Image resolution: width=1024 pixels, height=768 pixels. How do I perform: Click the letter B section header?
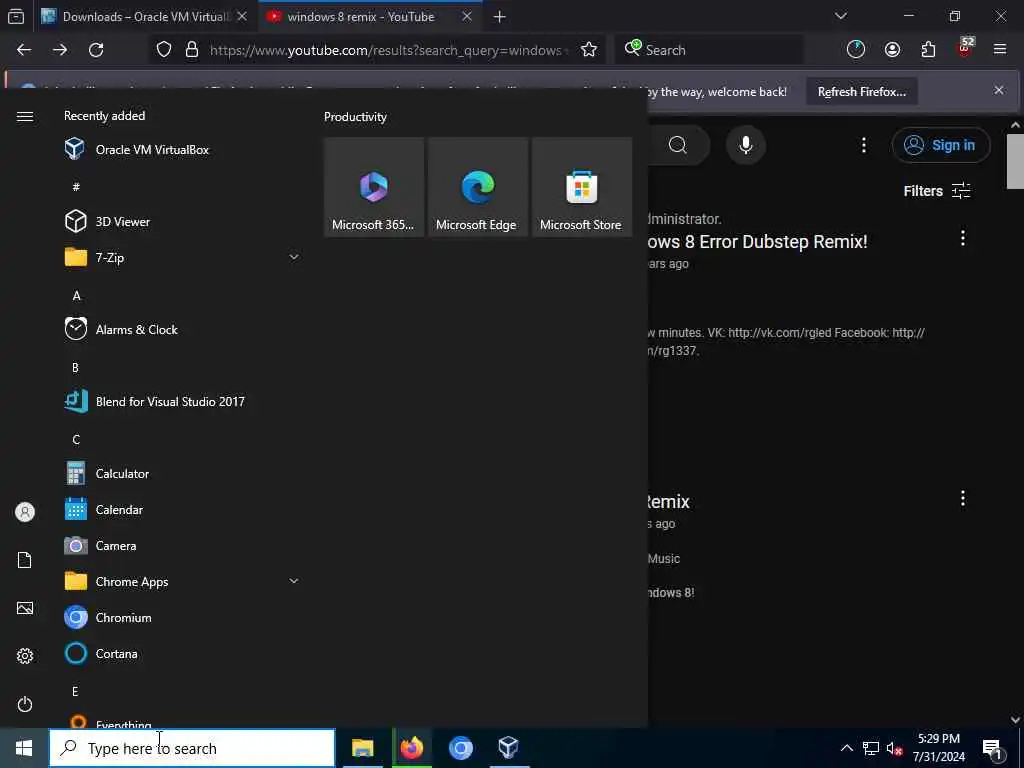click(x=75, y=367)
